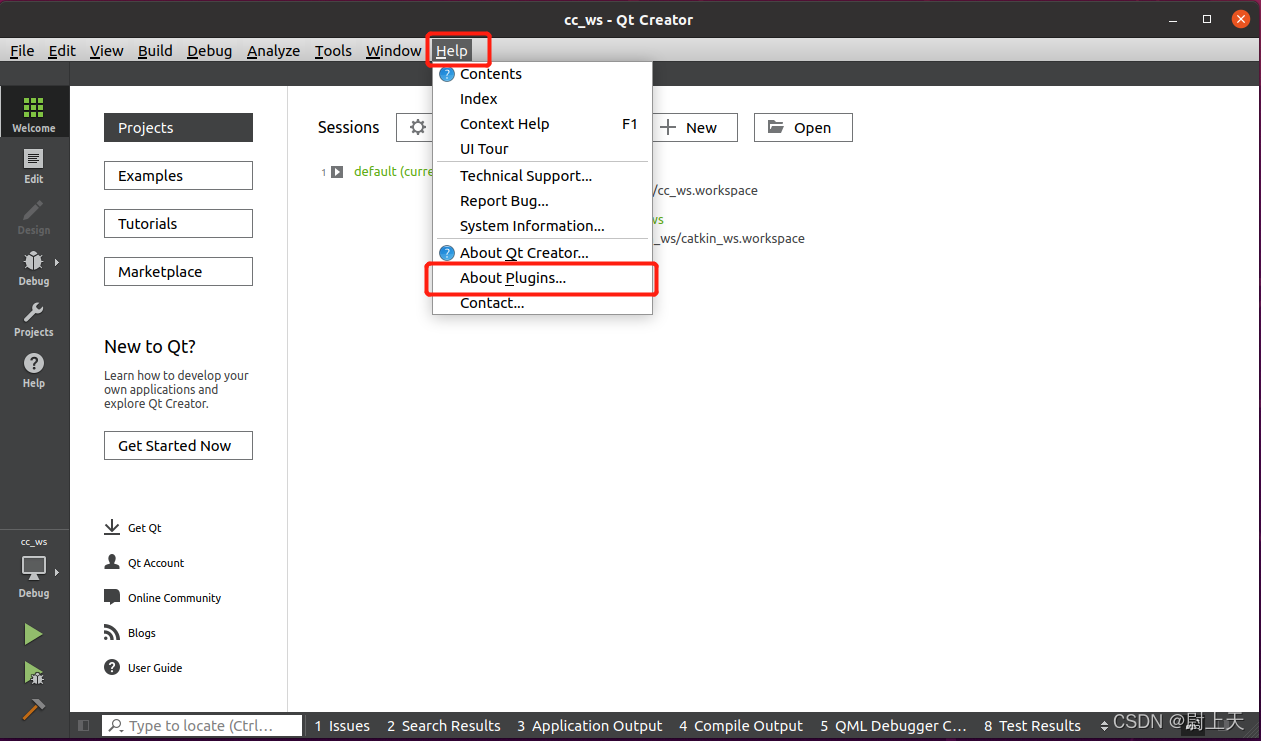Click the Sessions heading
Screen dimensions: 1261x741
pyautogui.click(x=349, y=127)
